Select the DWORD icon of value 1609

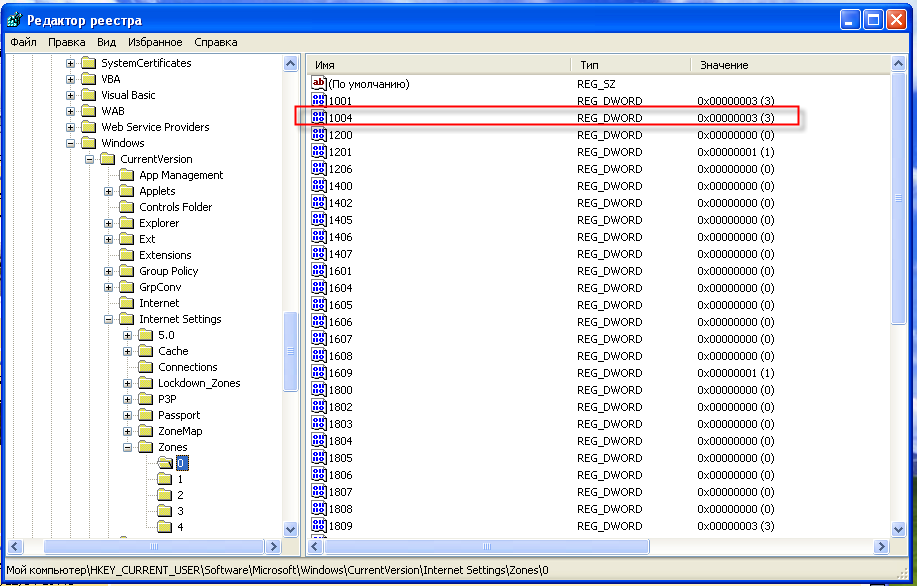(319, 372)
